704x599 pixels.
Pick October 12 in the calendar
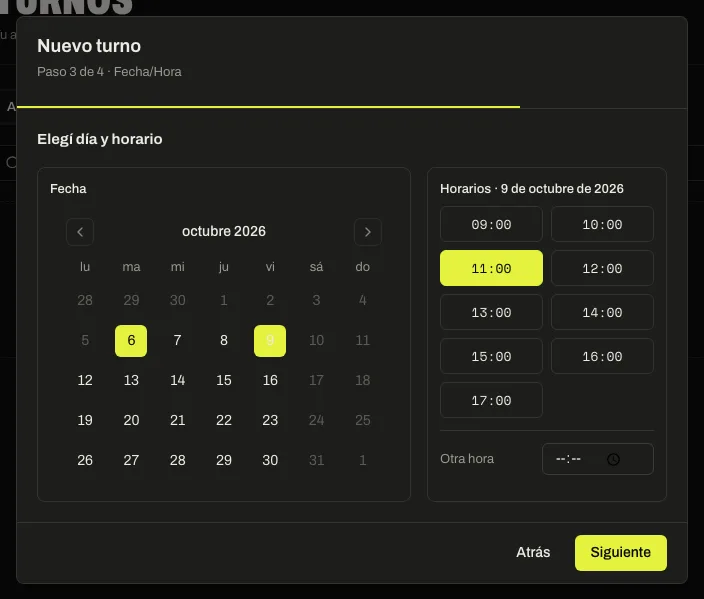(x=85, y=380)
